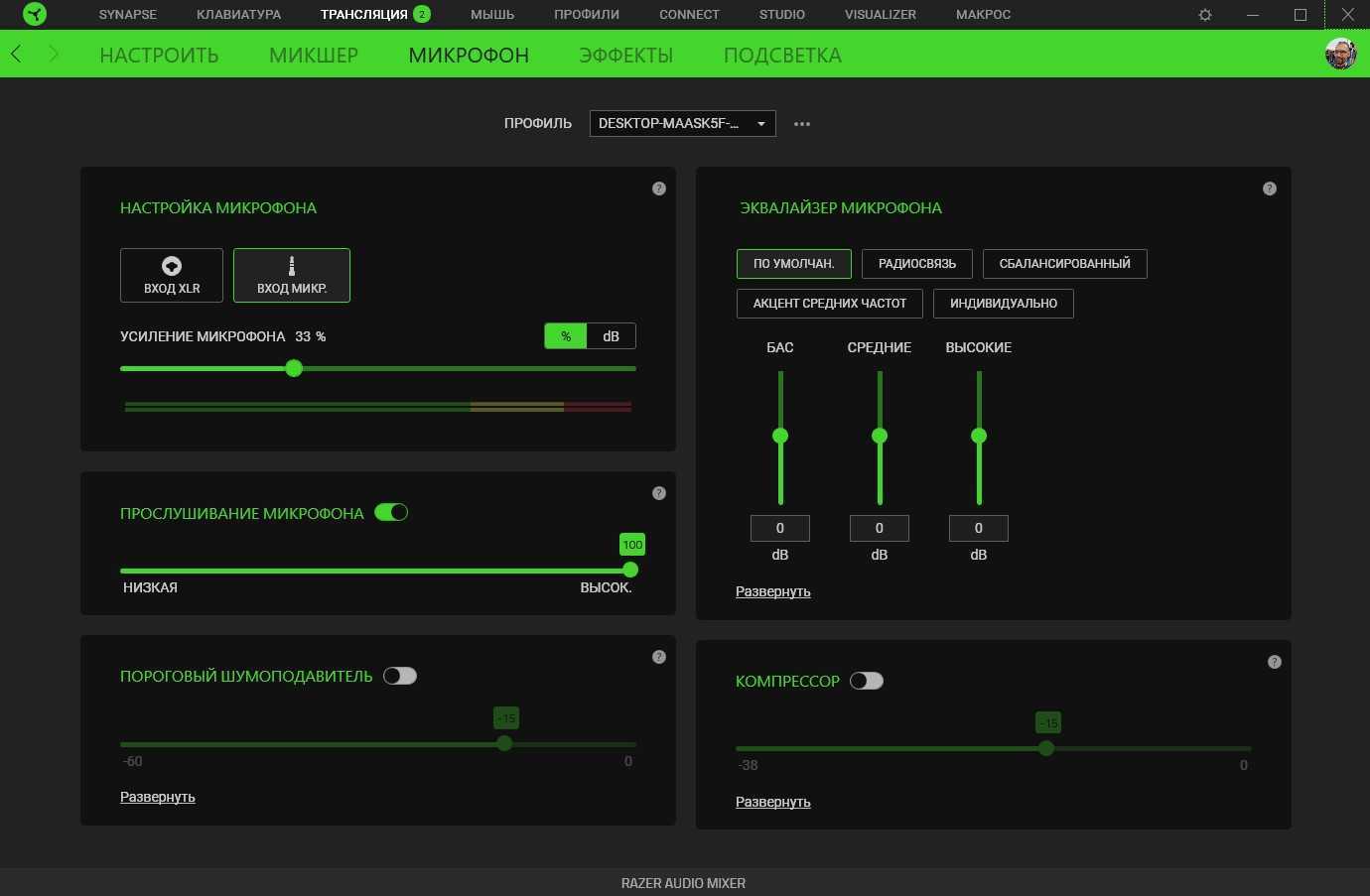The height and width of the screenshot is (896, 1370).
Task: Show help for microphone settings panel
Action: (x=658, y=189)
